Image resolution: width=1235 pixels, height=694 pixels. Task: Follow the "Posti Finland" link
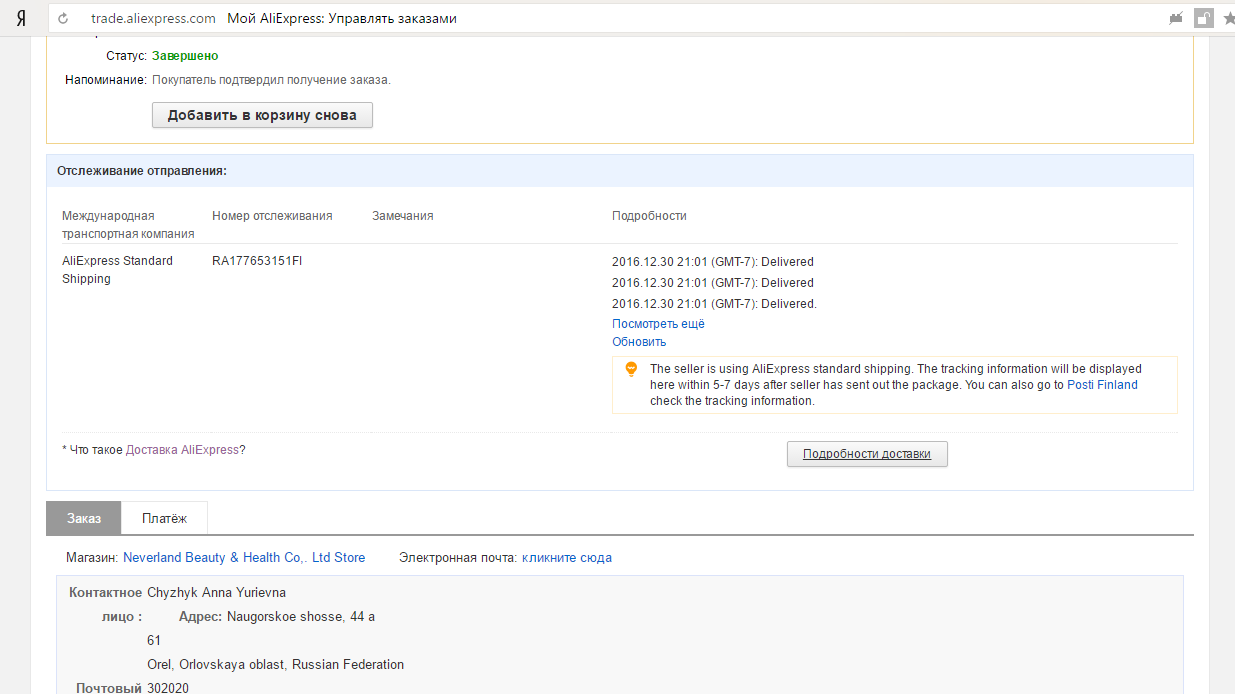pyautogui.click(x=1102, y=385)
